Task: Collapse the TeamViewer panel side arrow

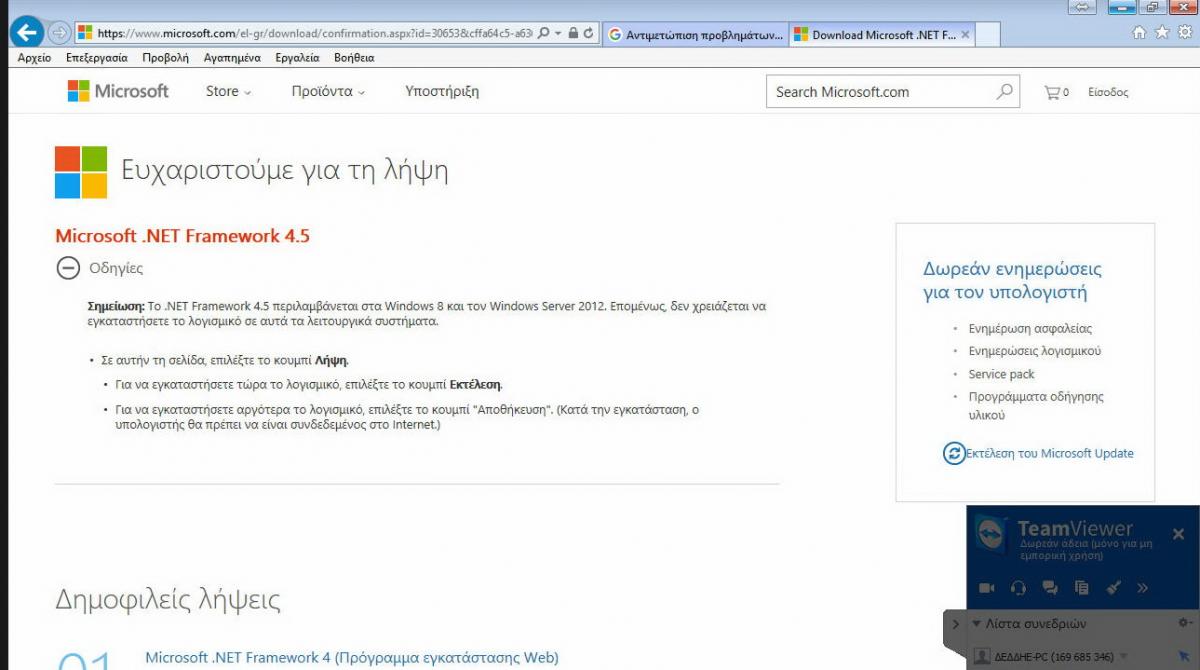Action: 955,624
